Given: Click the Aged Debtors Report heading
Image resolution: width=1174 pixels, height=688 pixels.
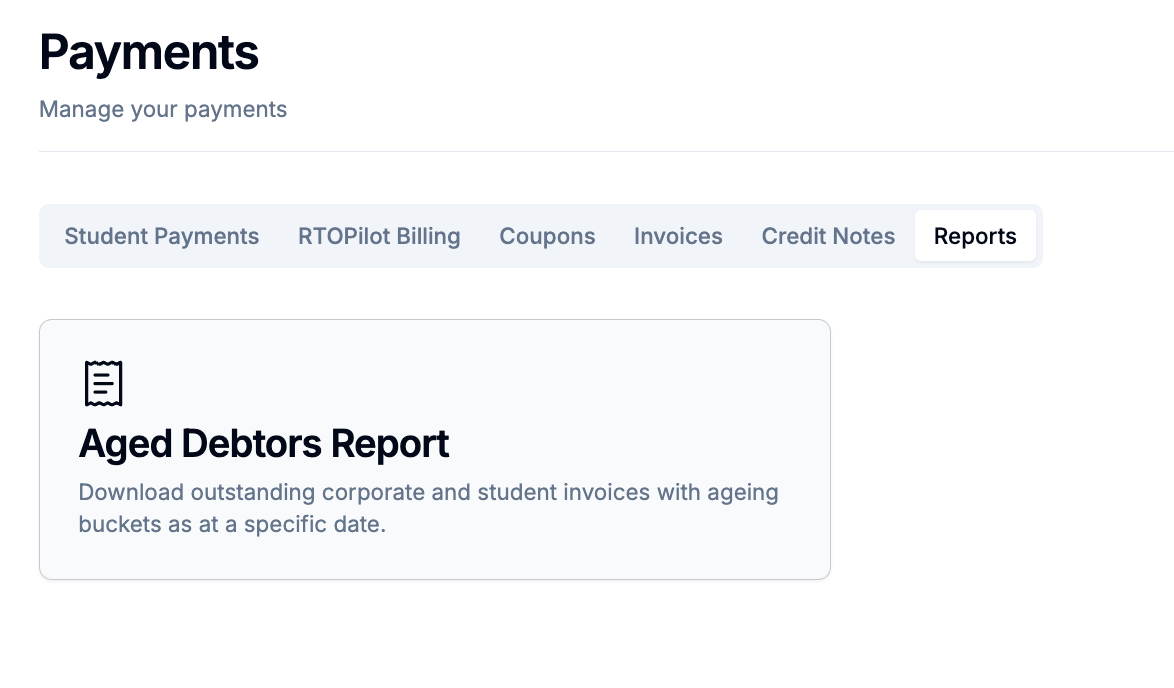Looking at the screenshot, I should 264,443.
